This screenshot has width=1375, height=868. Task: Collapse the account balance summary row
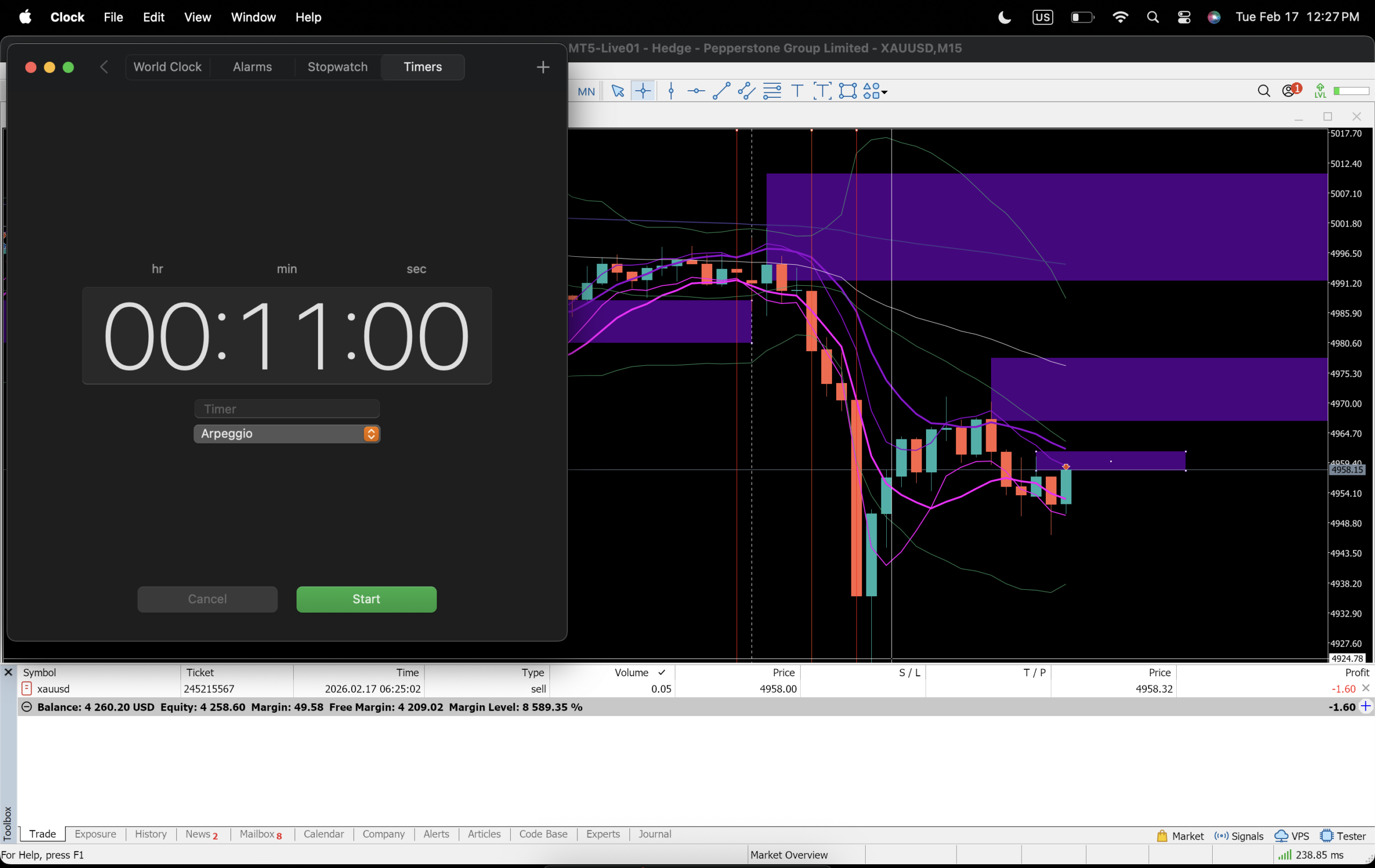coord(26,707)
